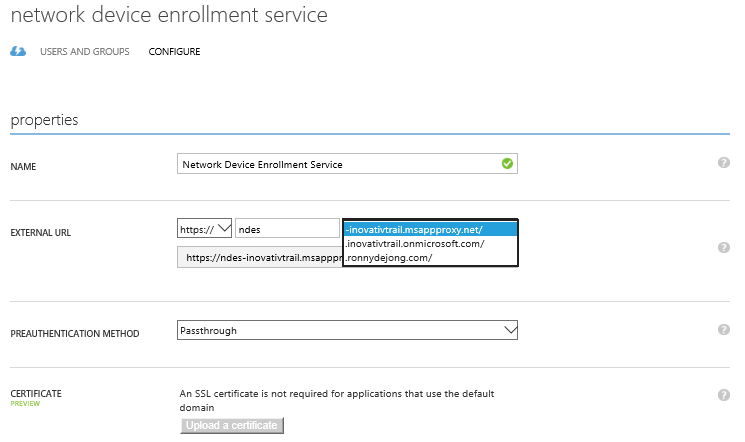
Task: Expand the https:// protocol dropdown
Action: coord(204,229)
